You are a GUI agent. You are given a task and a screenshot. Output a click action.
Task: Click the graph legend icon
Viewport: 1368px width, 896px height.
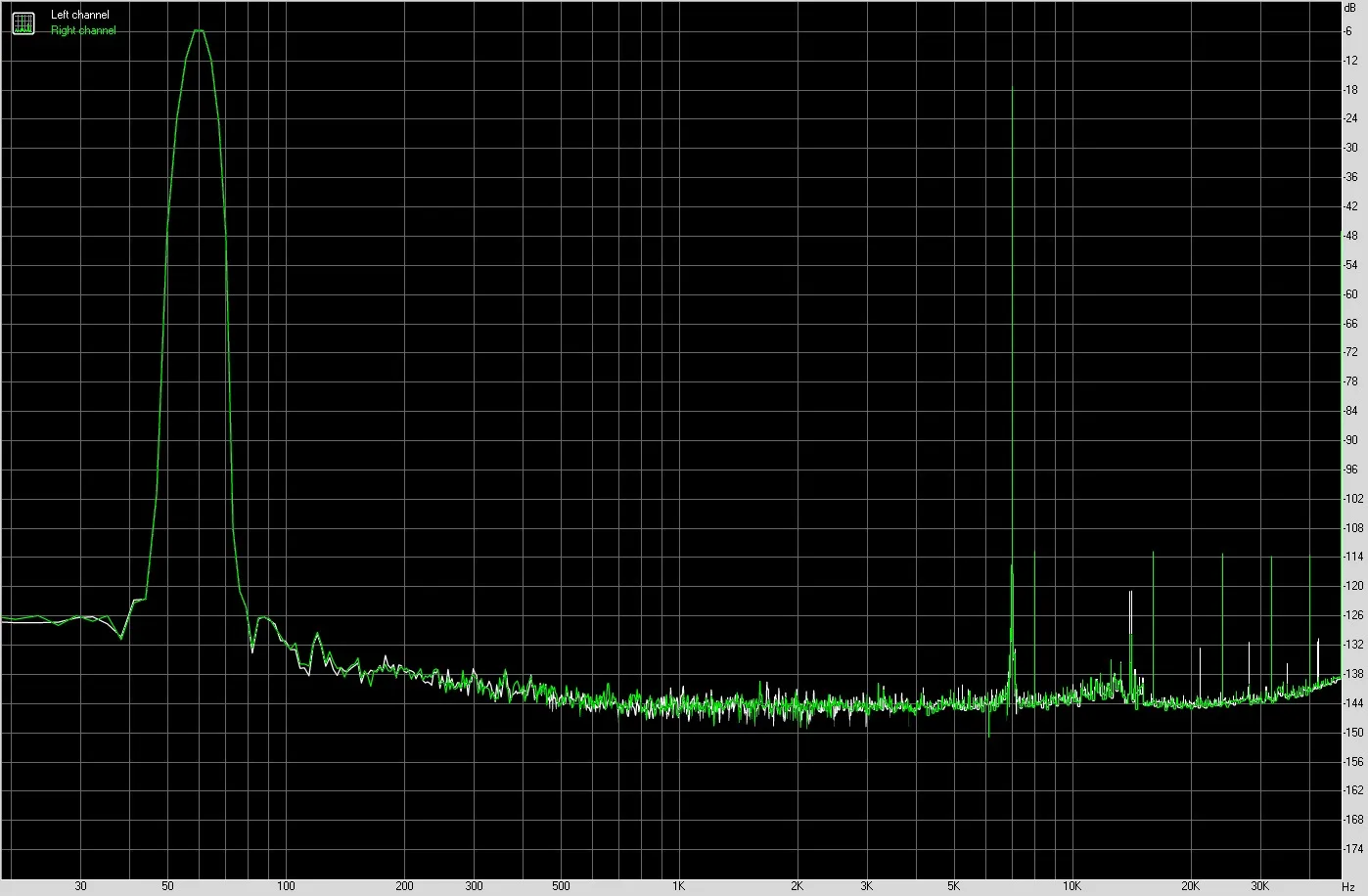pos(23,22)
